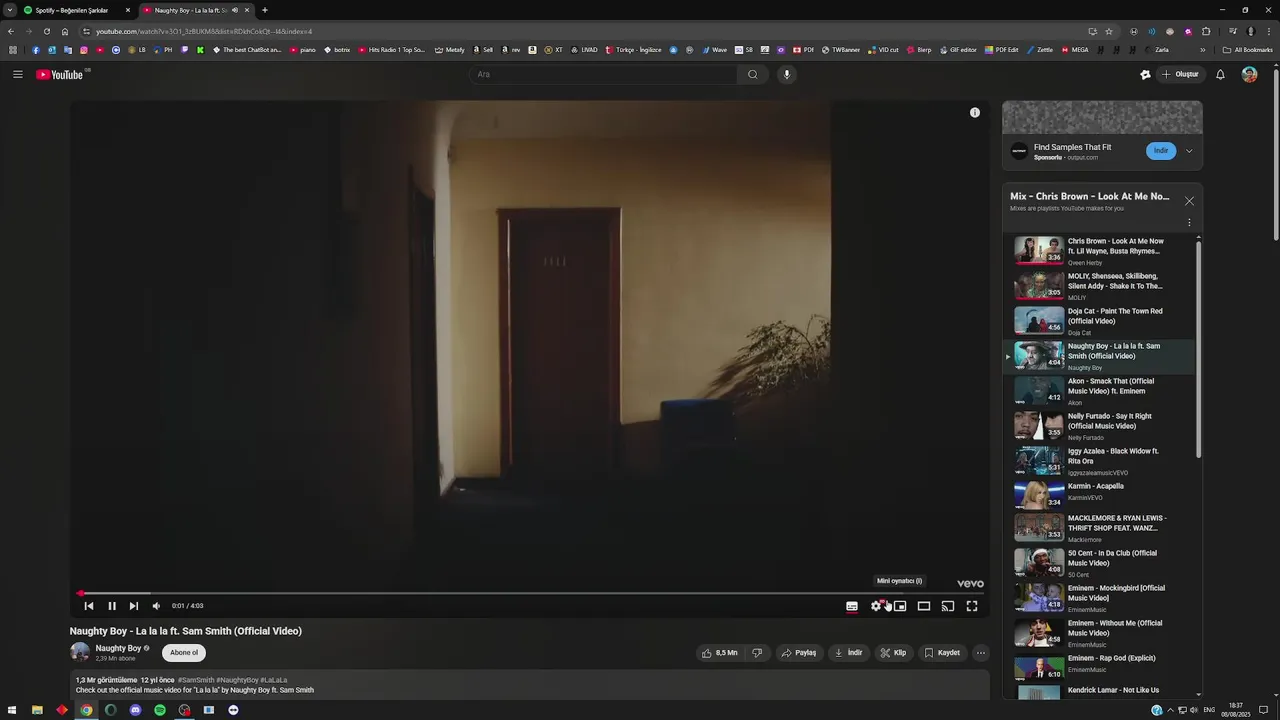Open the player settings gear

pos(876,606)
